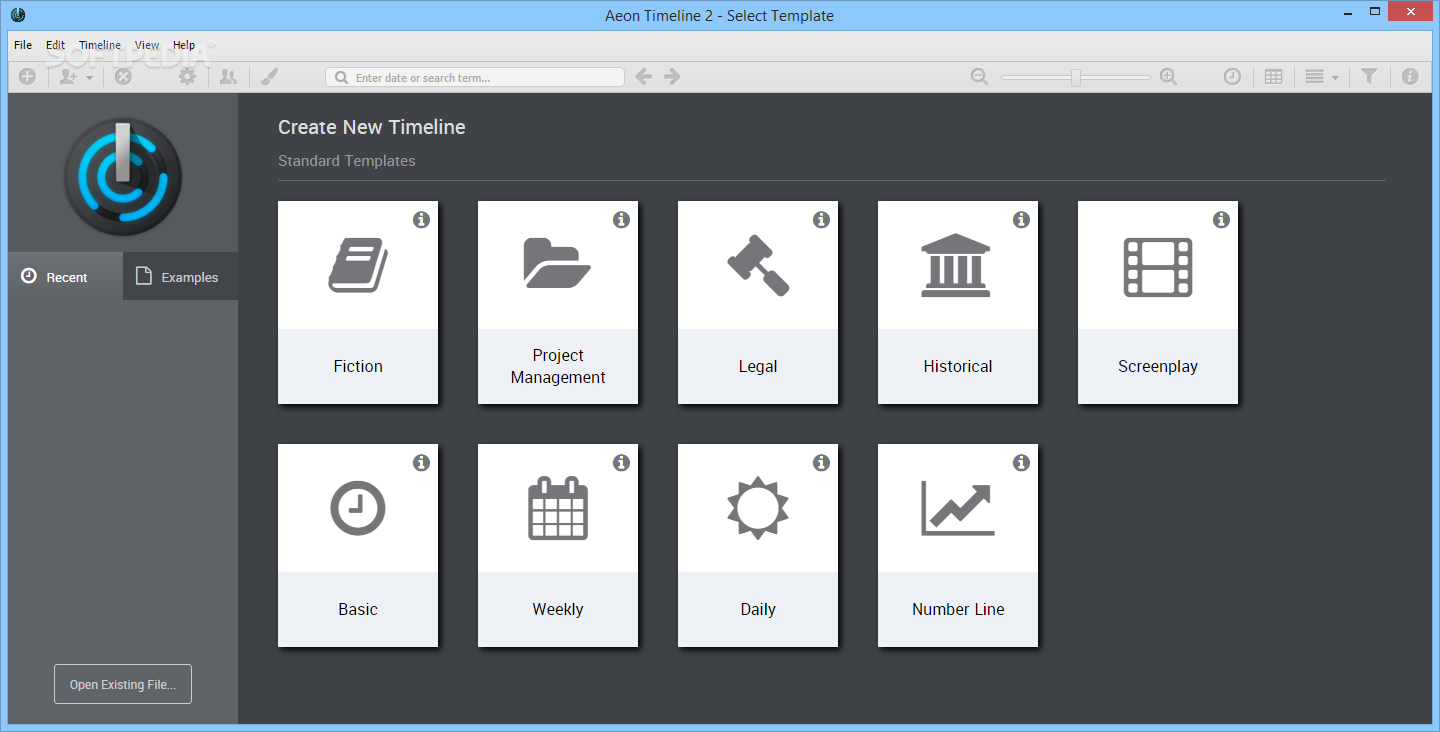This screenshot has width=1440, height=732.
Task: Select the Daily template card
Action: point(758,545)
